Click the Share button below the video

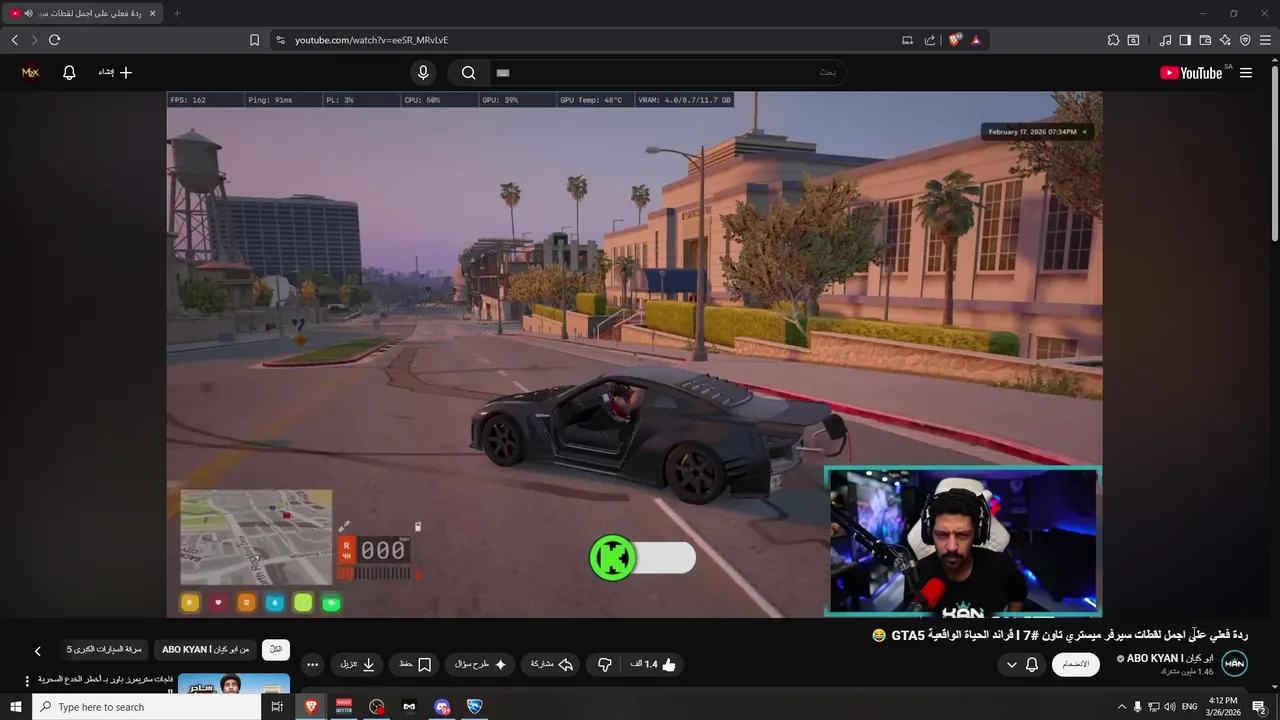(x=551, y=664)
